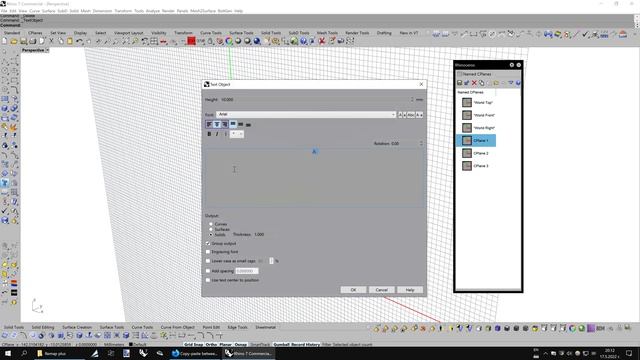Click the 4 View layout toolbar icon

click(154, 41)
